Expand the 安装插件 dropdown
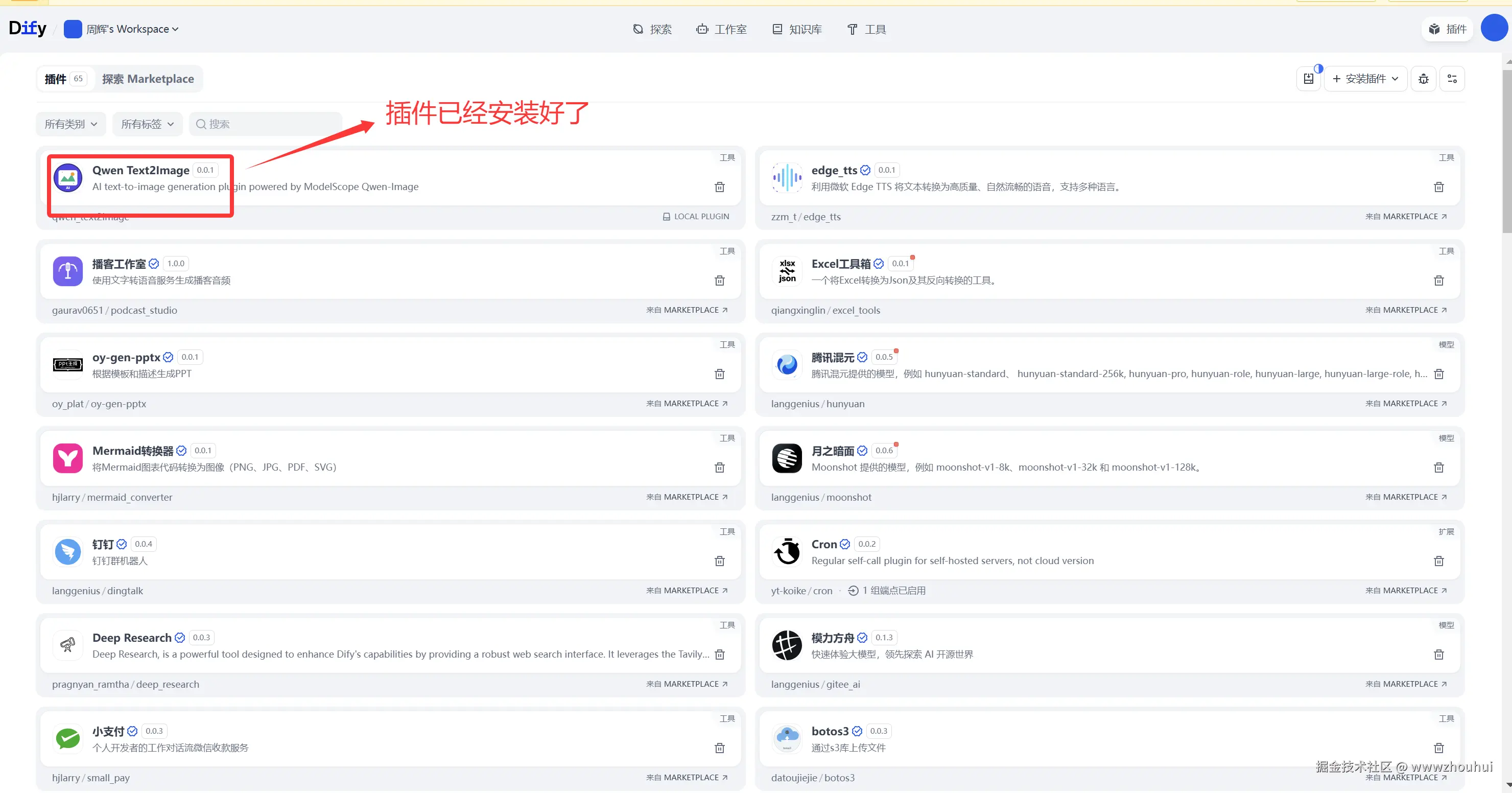Image resolution: width=1512 pixels, height=793 pixels. [x=1365, y=79]
